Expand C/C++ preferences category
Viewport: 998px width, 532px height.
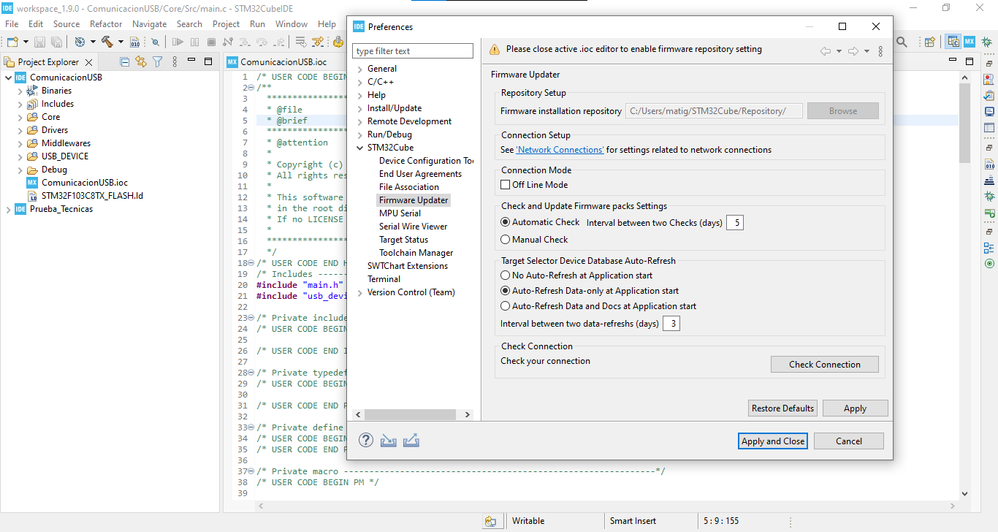tap(360, 82)
